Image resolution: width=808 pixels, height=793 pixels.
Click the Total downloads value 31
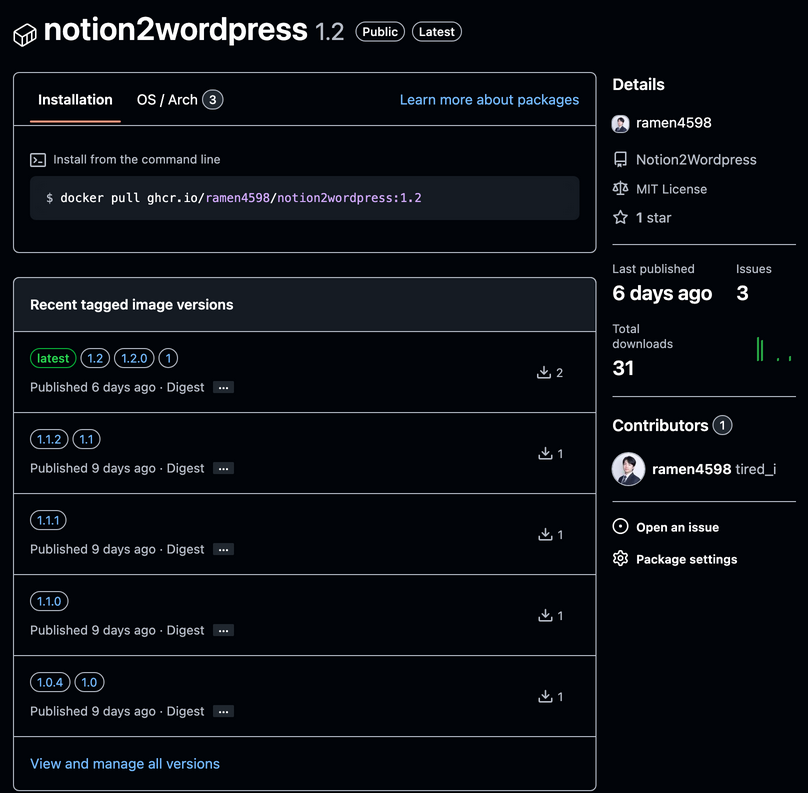coord(623,368)
